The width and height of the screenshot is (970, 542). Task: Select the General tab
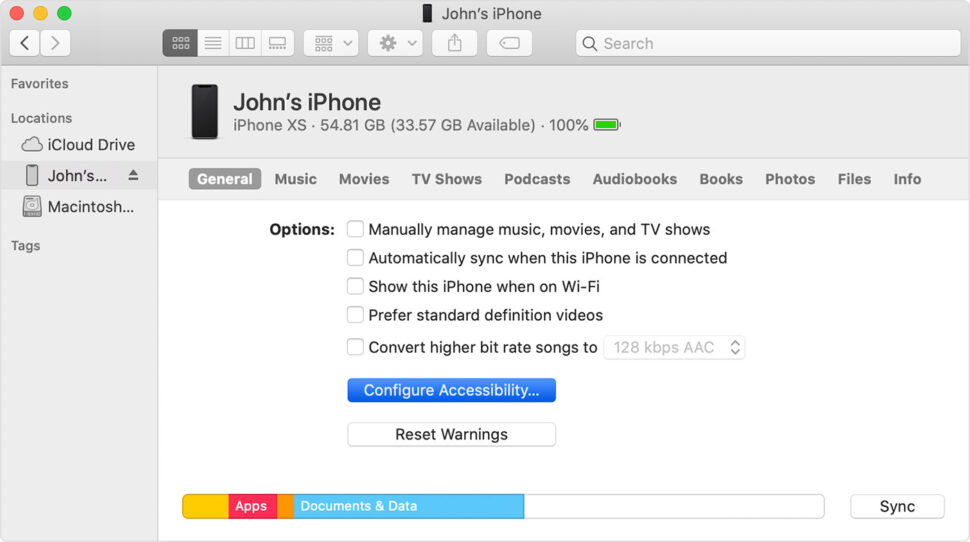click(225, 179)
